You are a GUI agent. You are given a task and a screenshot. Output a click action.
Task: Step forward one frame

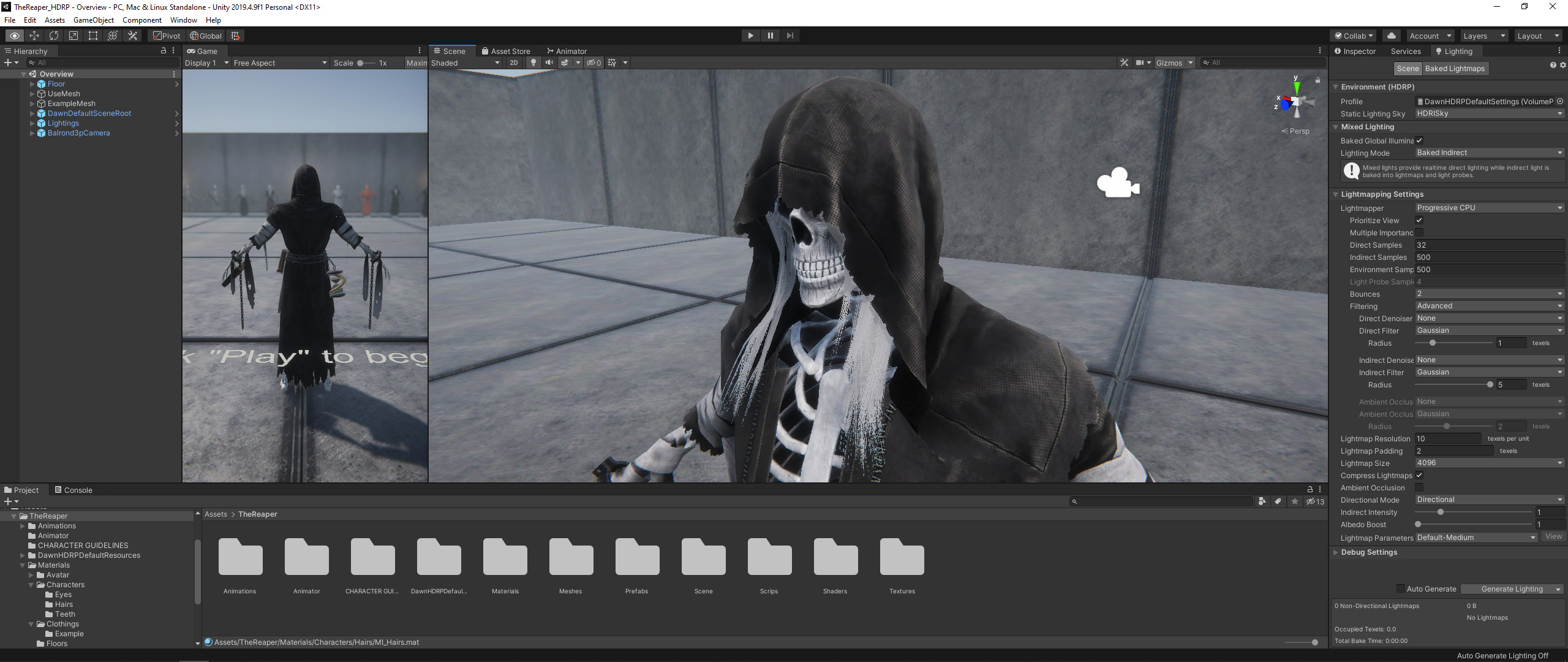[790, 36]
